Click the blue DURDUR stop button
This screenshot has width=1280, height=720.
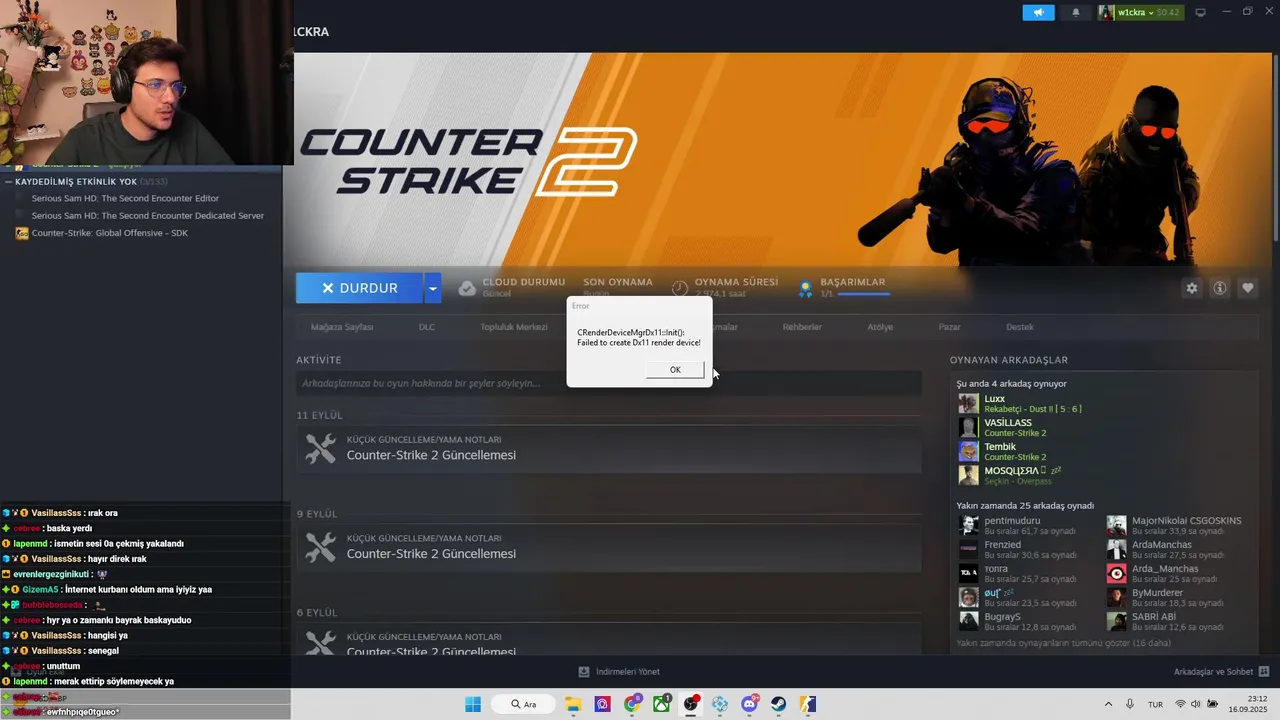(359, 288)
